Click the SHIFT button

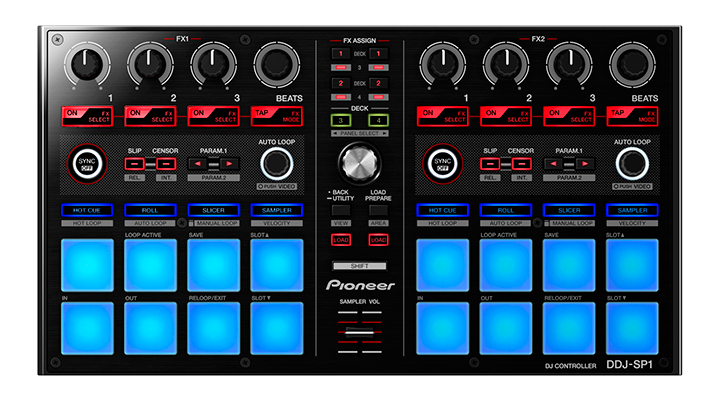360,266
